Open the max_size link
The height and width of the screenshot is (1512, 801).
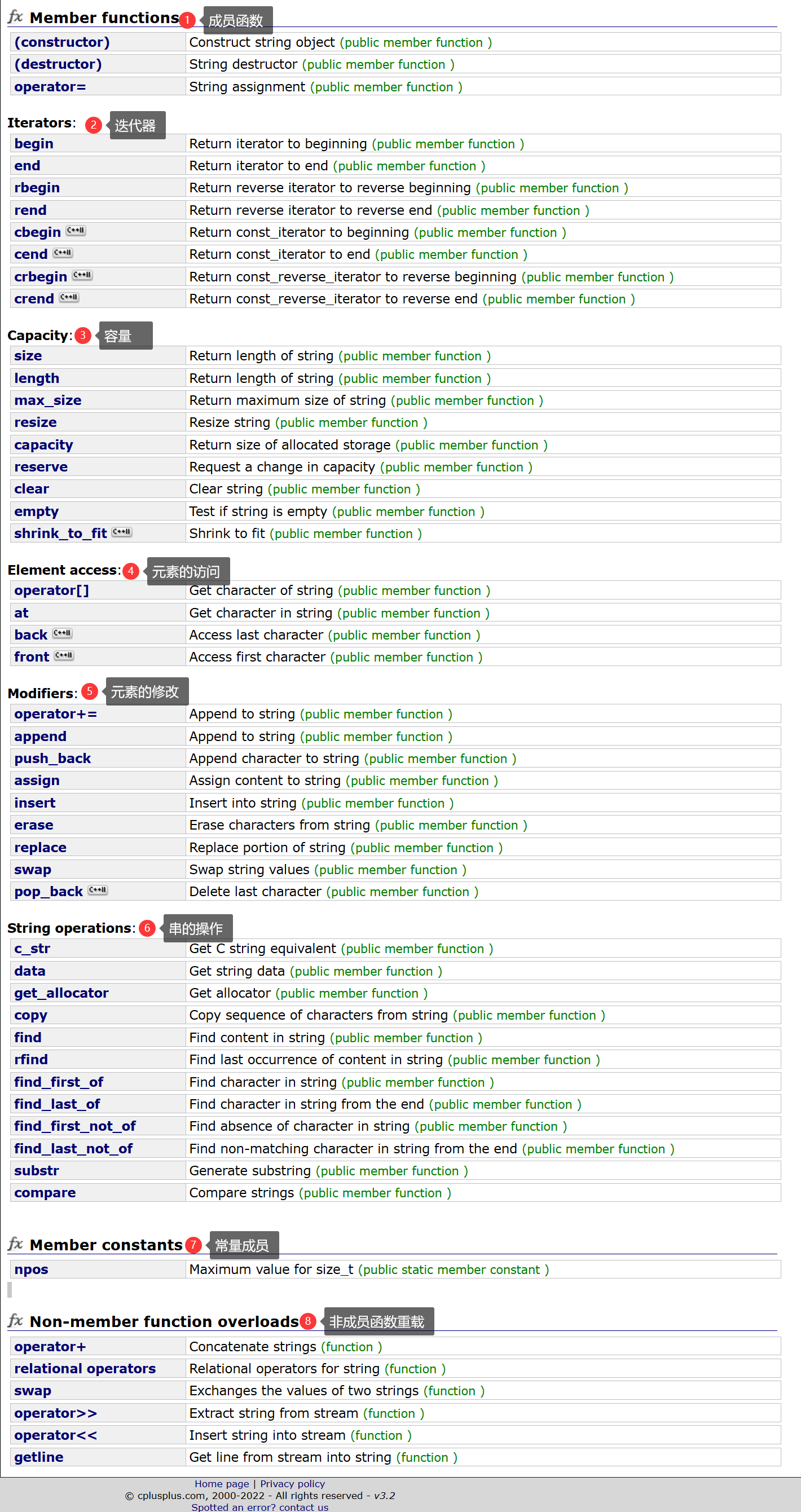(47, 400)
